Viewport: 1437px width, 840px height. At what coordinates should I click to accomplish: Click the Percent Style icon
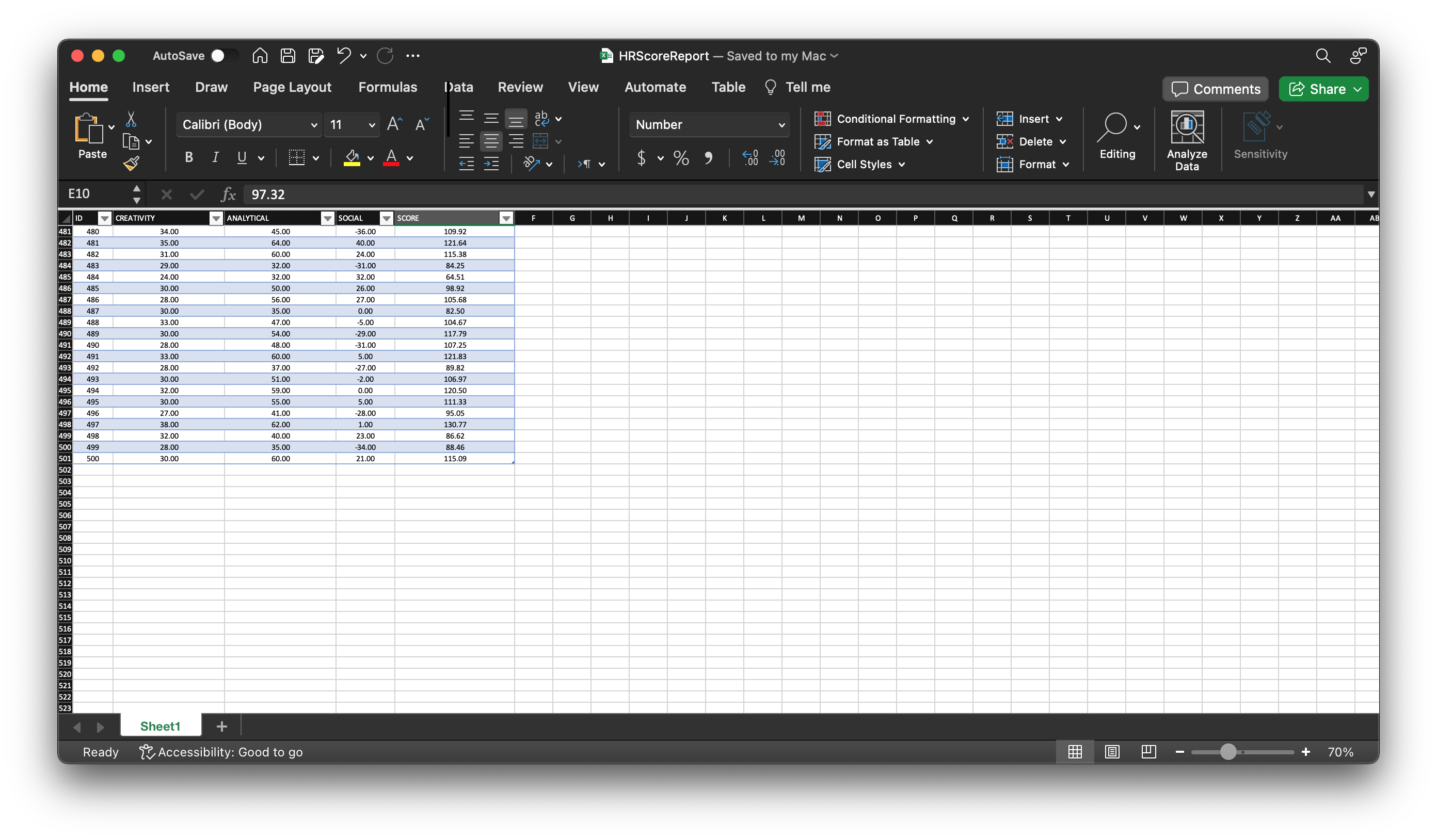tap(681, 158)
